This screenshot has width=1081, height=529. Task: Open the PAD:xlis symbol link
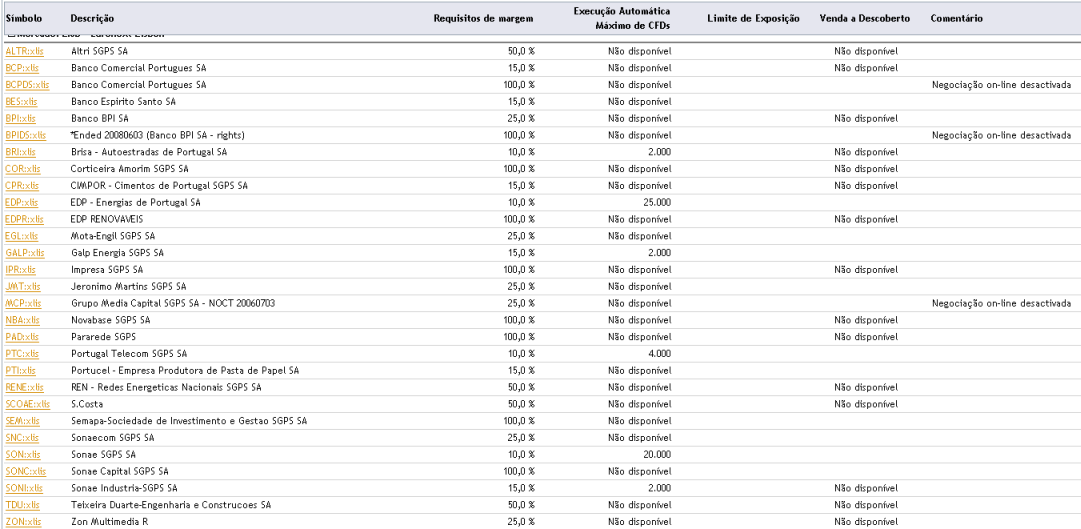[x=22, y=337]
